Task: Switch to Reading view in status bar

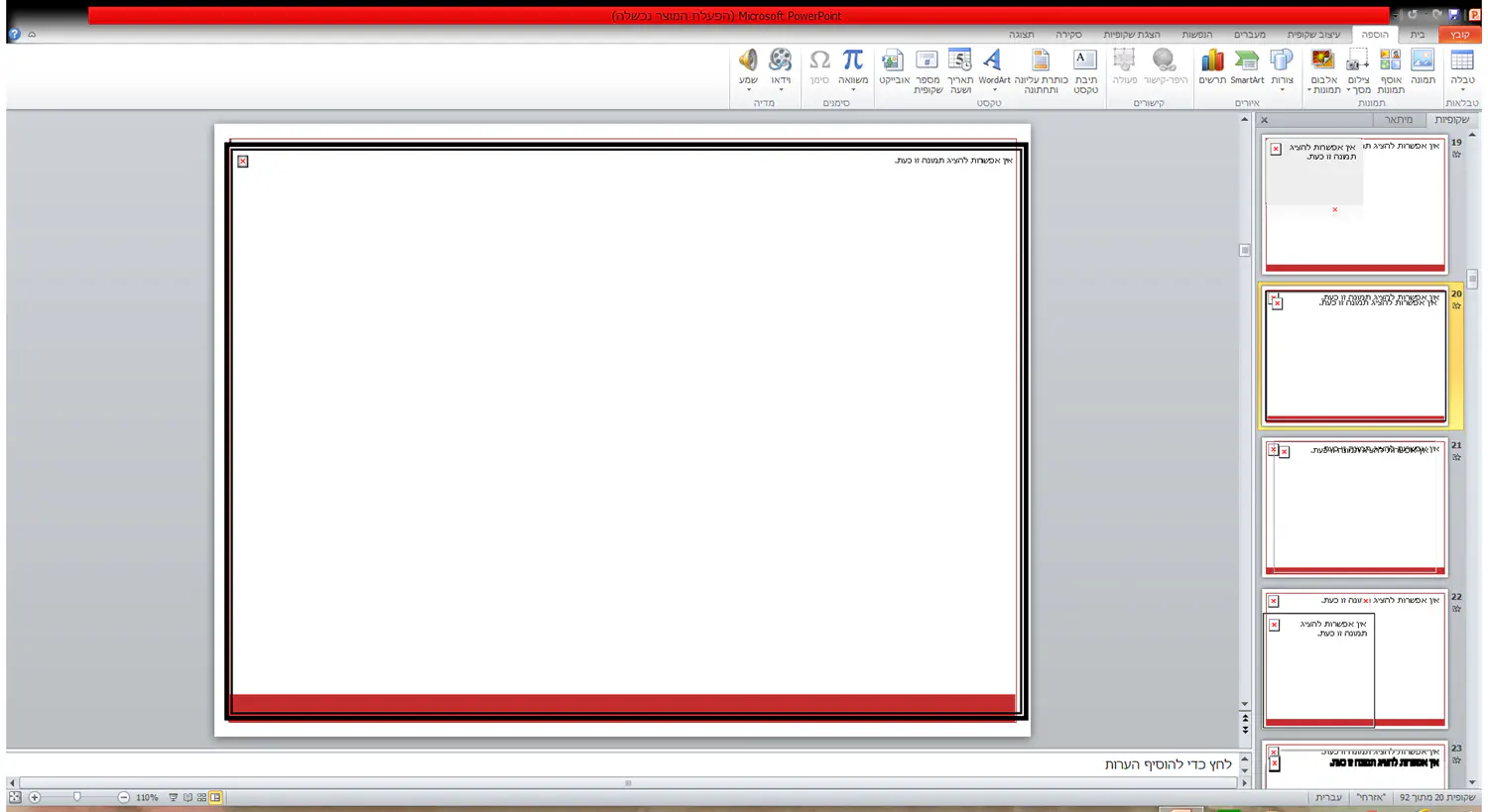Action: point(187,797)
